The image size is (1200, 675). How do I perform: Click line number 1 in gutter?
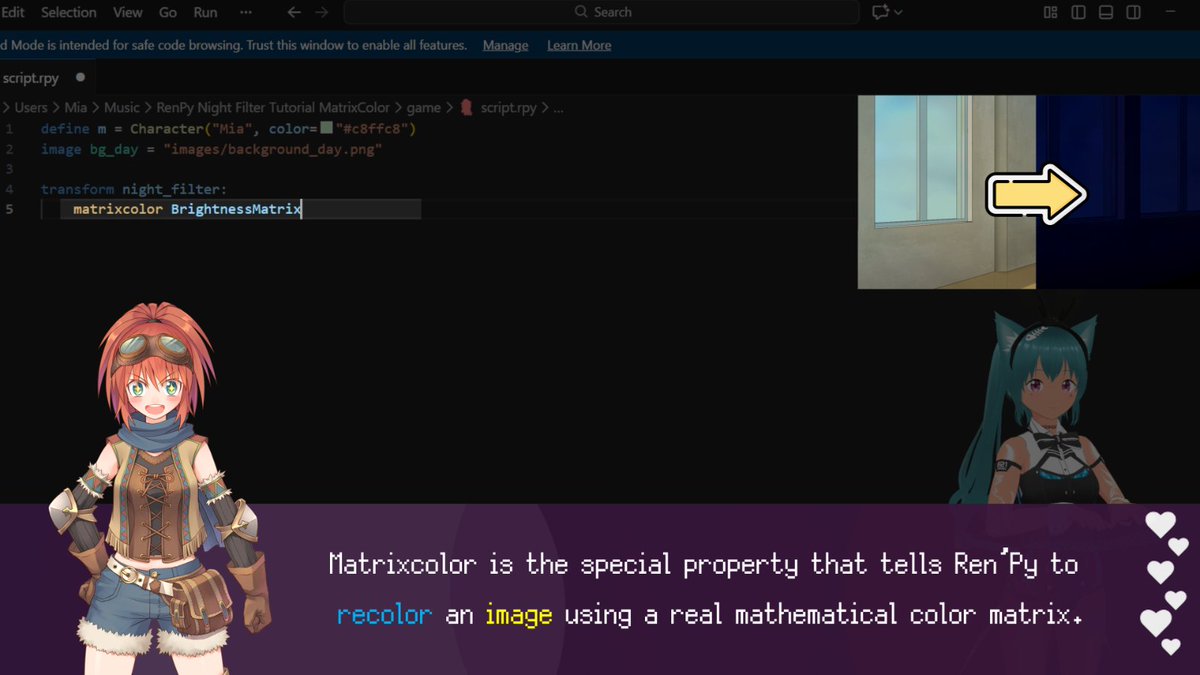pyautogui.click(x=8, y=129)
